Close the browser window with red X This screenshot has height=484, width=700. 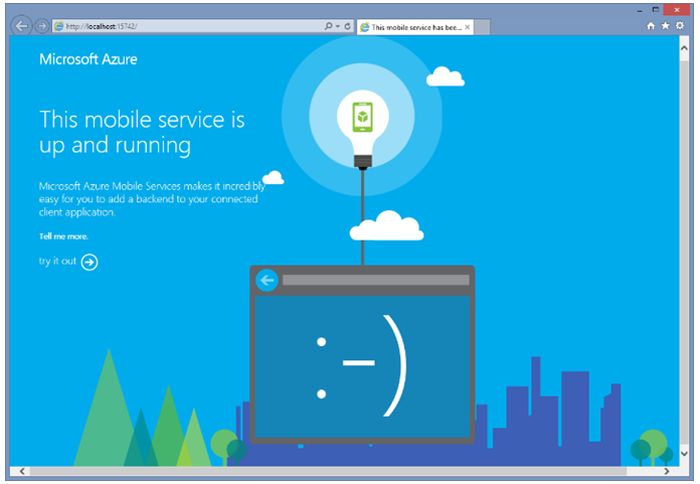point(677,10)
